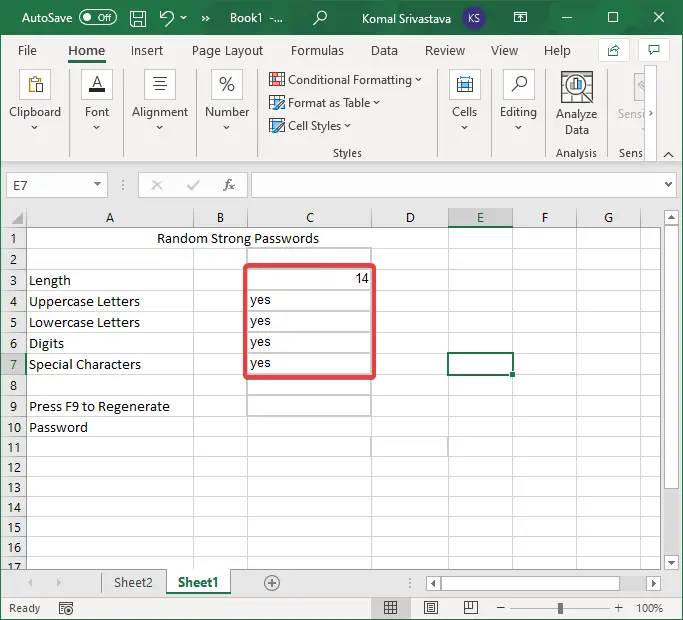The width and height of the screenshot is (683, 620).
Task: Switch to the View tab
Action: coord(504,51)
